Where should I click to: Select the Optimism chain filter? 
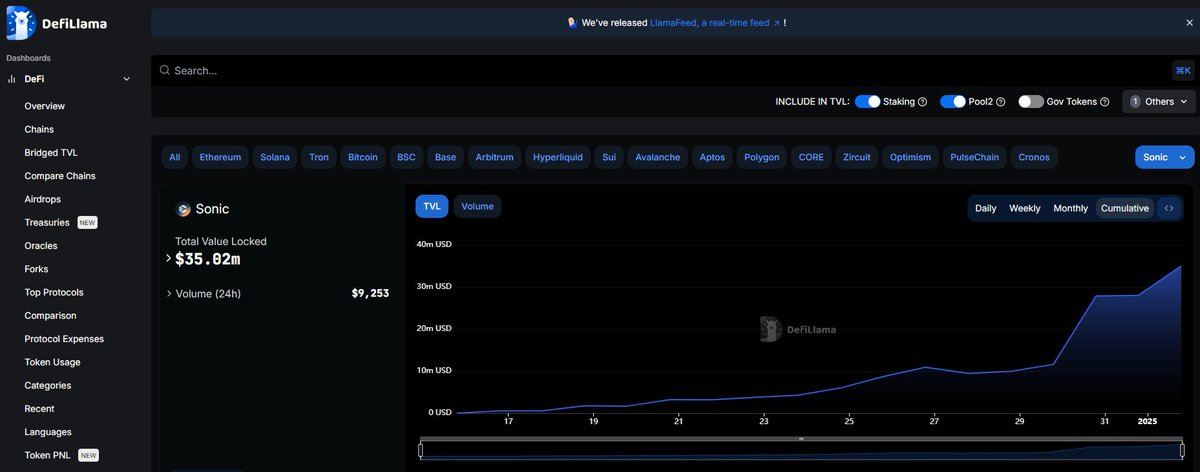(910, 157)
